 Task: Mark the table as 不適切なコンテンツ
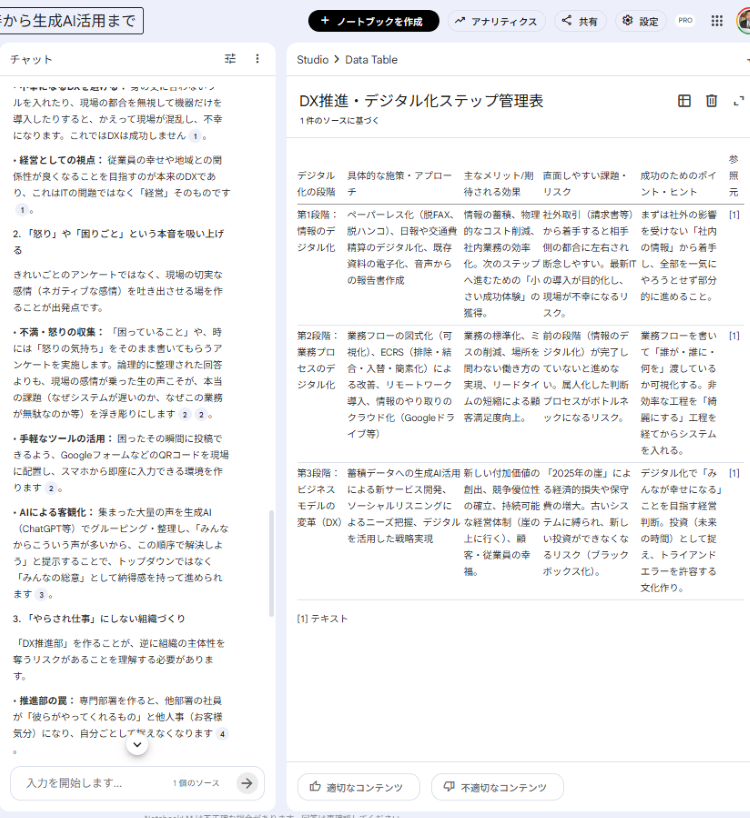coord(497,787)
